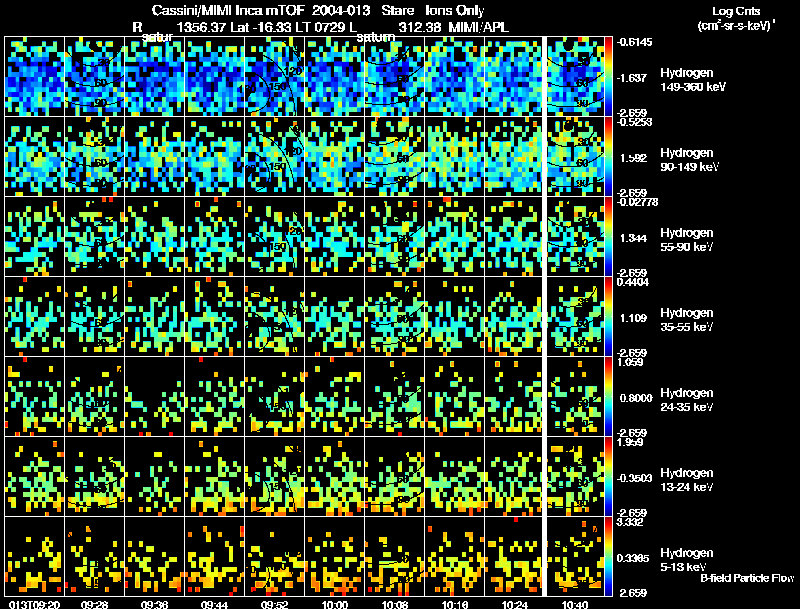Click the -0.02778 colorbar value
Screen dimensions: 800x609
coord(637,202)
